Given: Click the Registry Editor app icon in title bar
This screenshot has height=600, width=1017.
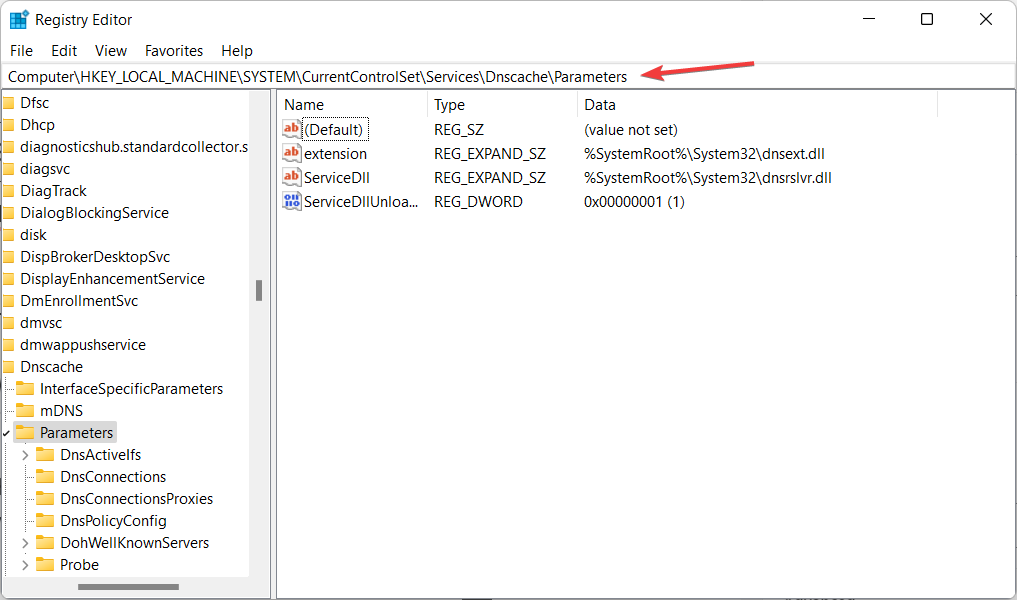Looking at the screenshot, I should pyautogui.click(x=19, y=19).
